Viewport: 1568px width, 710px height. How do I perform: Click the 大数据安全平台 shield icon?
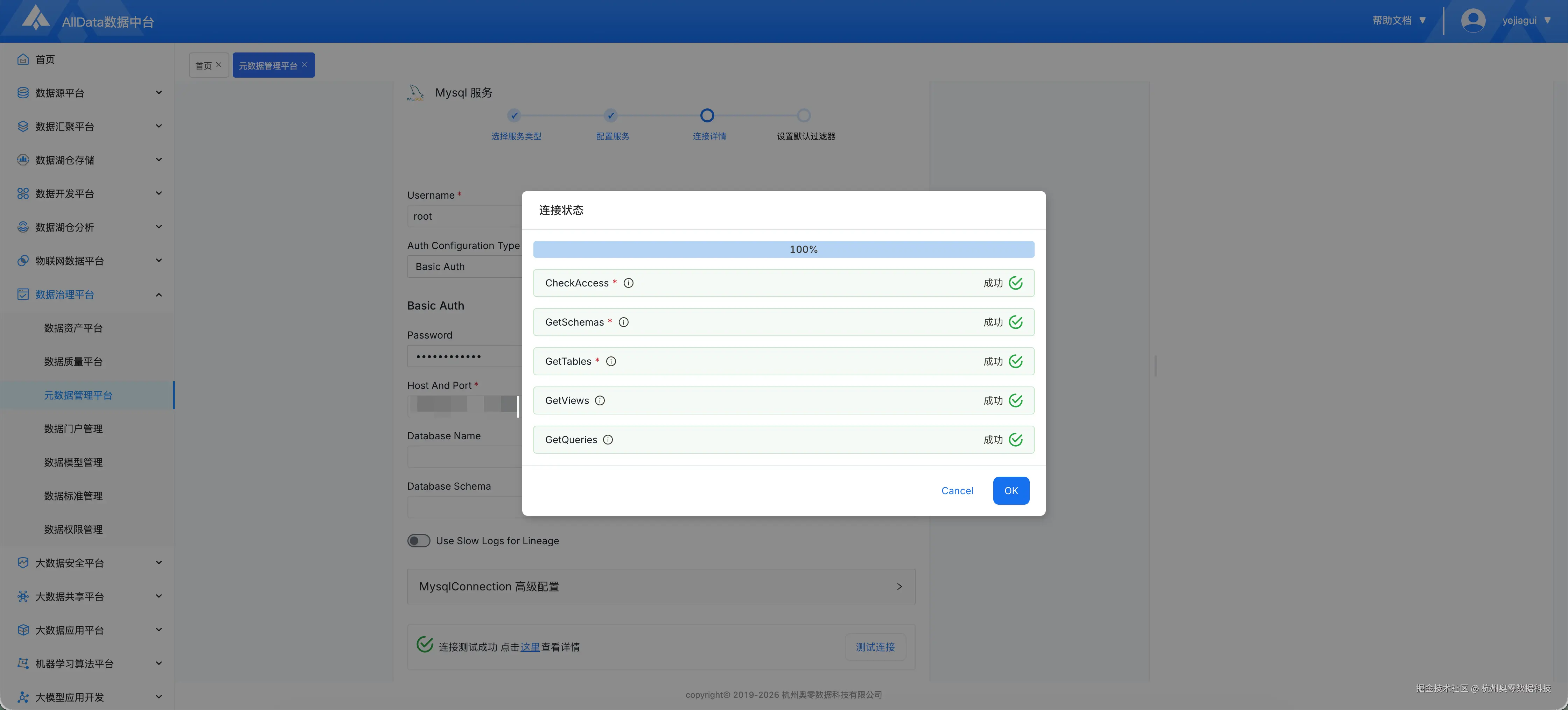tap(23, 563)
